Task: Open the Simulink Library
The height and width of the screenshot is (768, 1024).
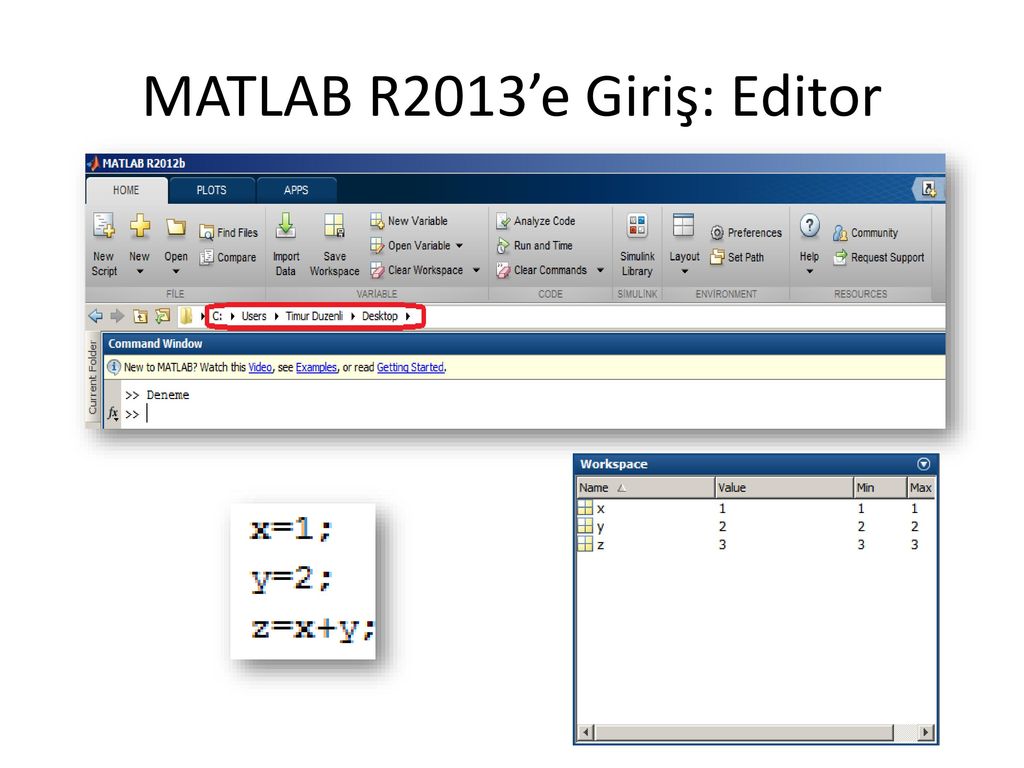Action: click(637, 245)
